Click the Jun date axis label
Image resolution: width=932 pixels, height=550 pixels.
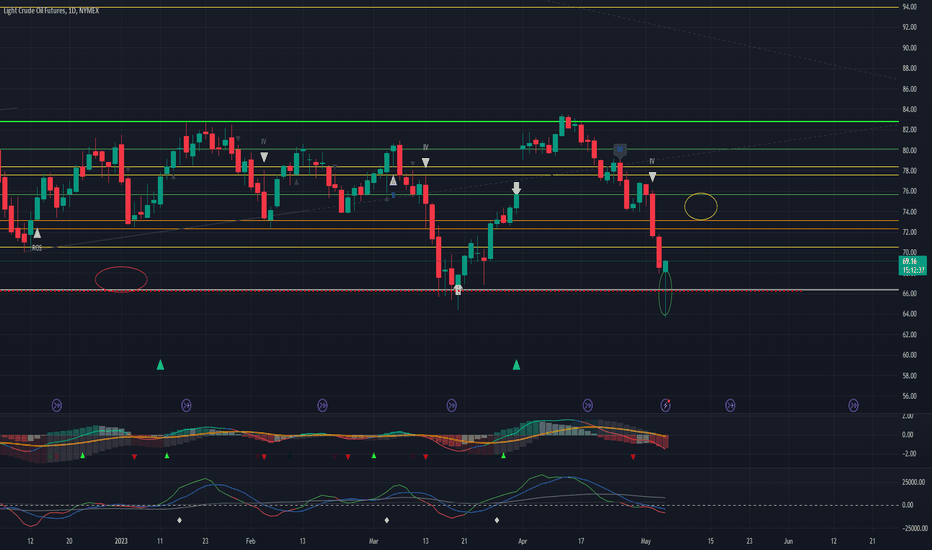(x=788, y=541)
